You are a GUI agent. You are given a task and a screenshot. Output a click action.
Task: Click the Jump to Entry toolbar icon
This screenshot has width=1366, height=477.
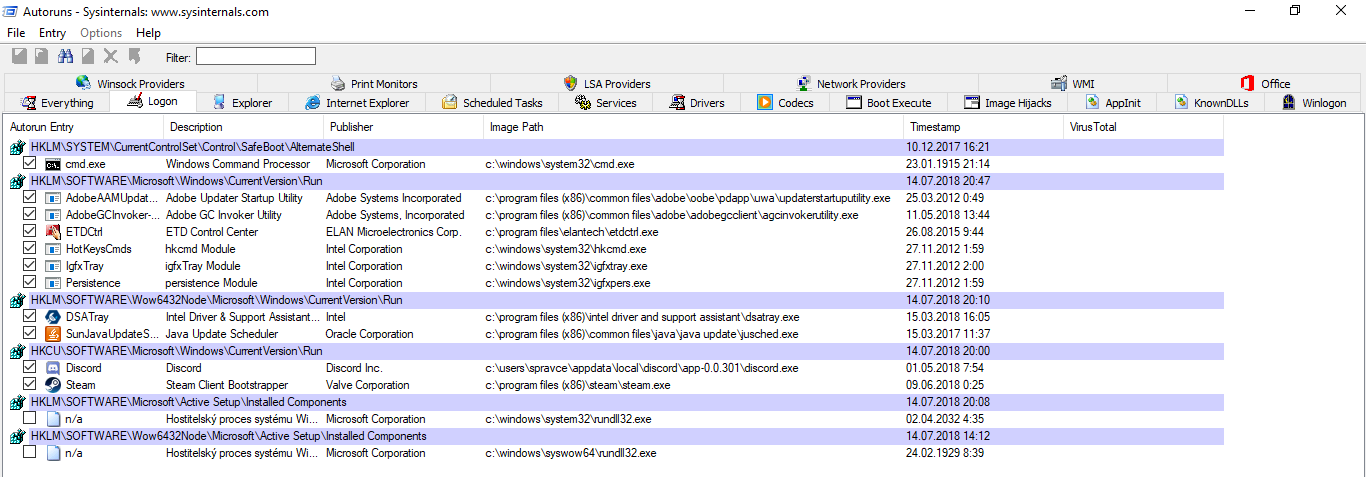(134, 57)
